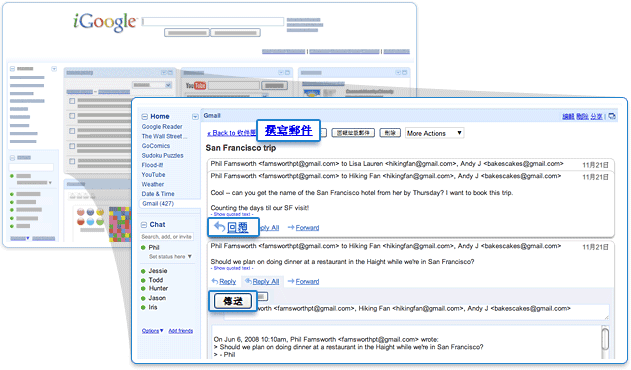Click the 刪除 delete button beside More Actions
The image size is (631, 370).
point(390,133)
